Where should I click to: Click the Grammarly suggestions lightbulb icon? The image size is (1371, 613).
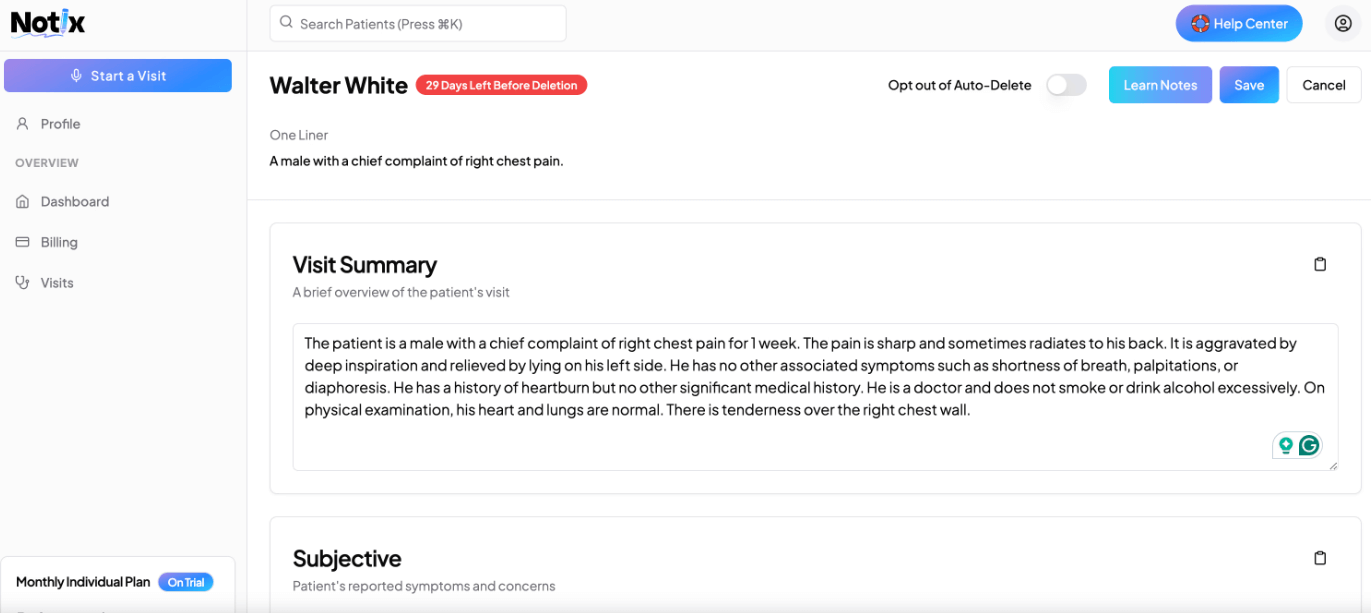click(1286, 445)
